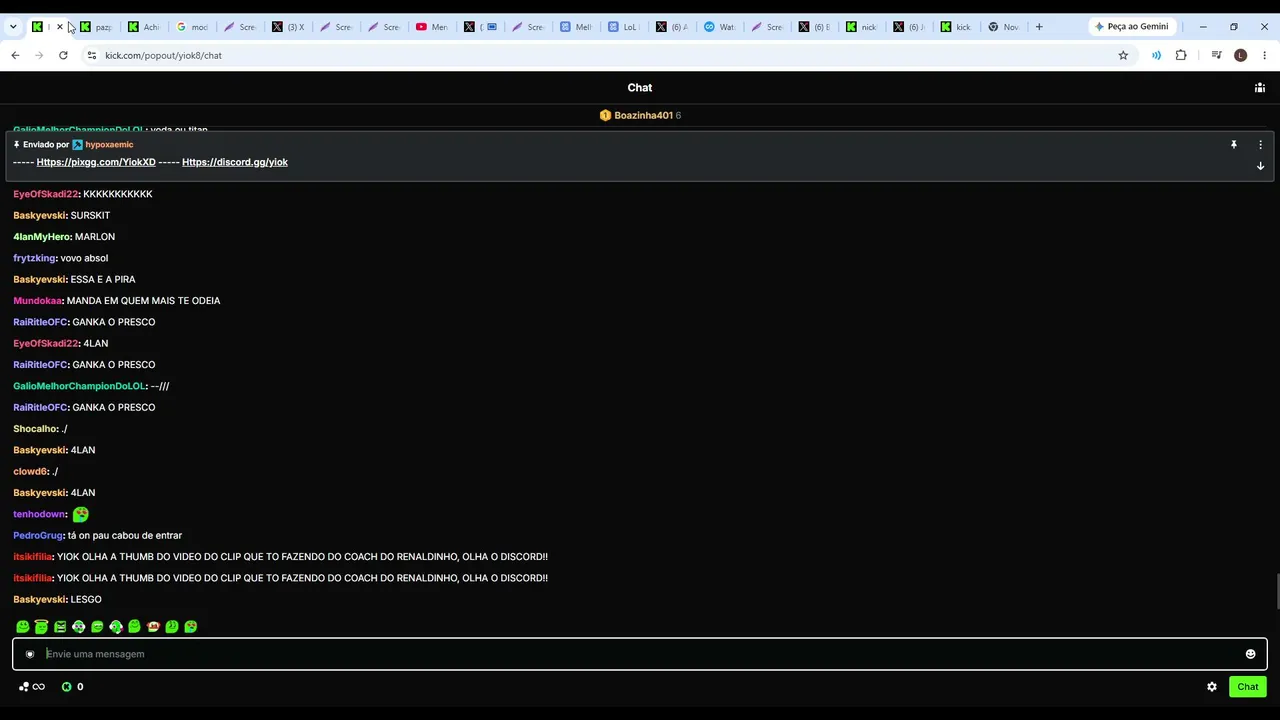
Task: Open user tenhodown's profile
Action: click(39, 514)
